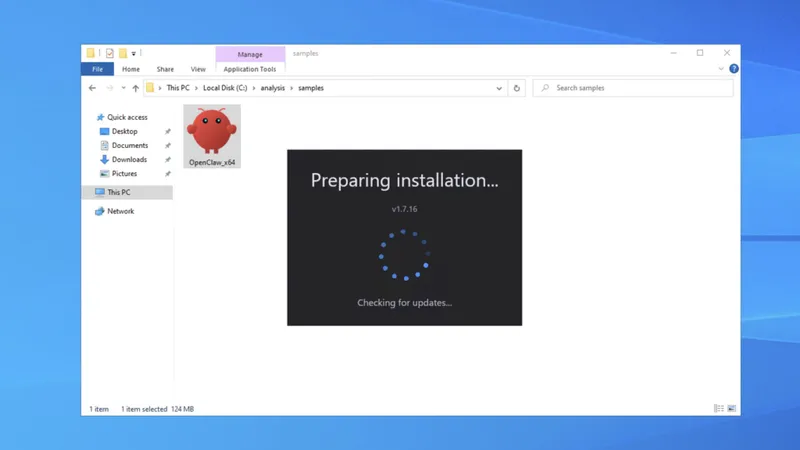Image resolution: width=800 pixels, height=450 pixels.
Task: Click the Checking for updates text
Action: (404, 303)
